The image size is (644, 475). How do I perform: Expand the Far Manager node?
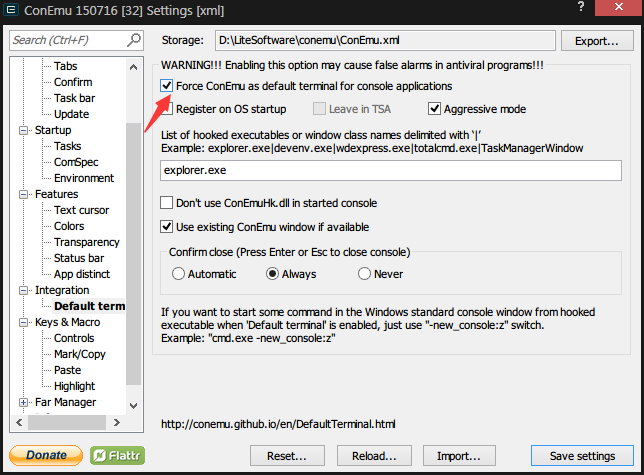pos(23,403)
